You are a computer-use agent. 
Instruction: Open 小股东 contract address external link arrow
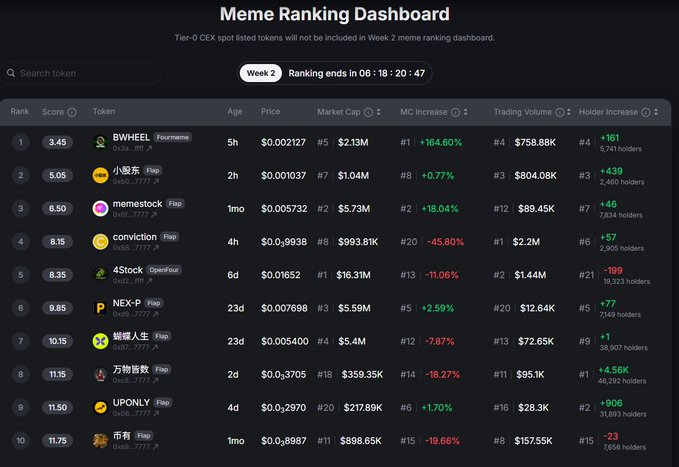point(156,182)
